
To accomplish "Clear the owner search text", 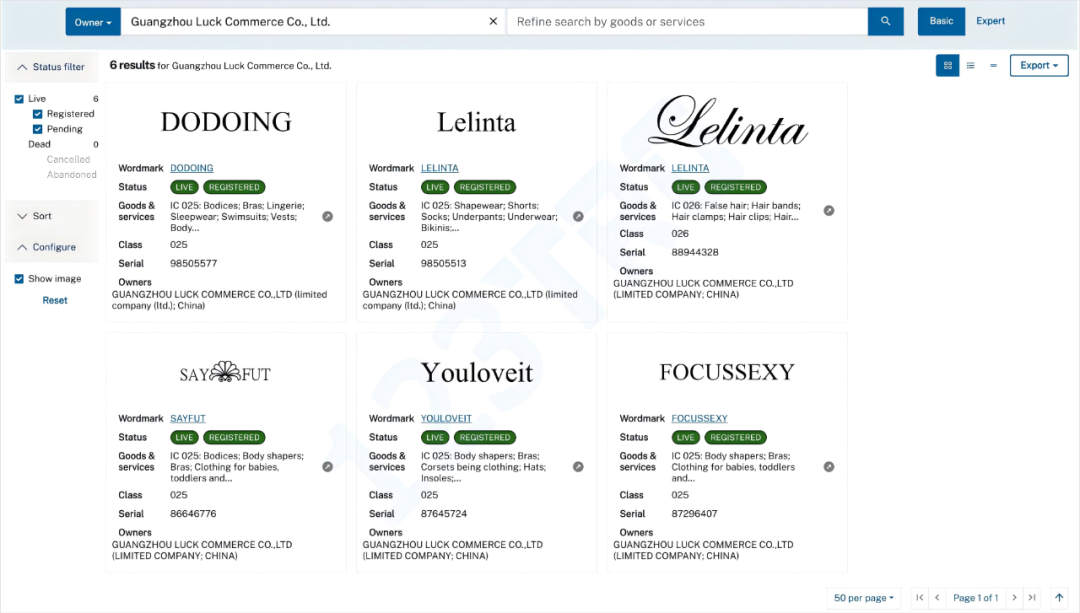I will pos(493,21).
